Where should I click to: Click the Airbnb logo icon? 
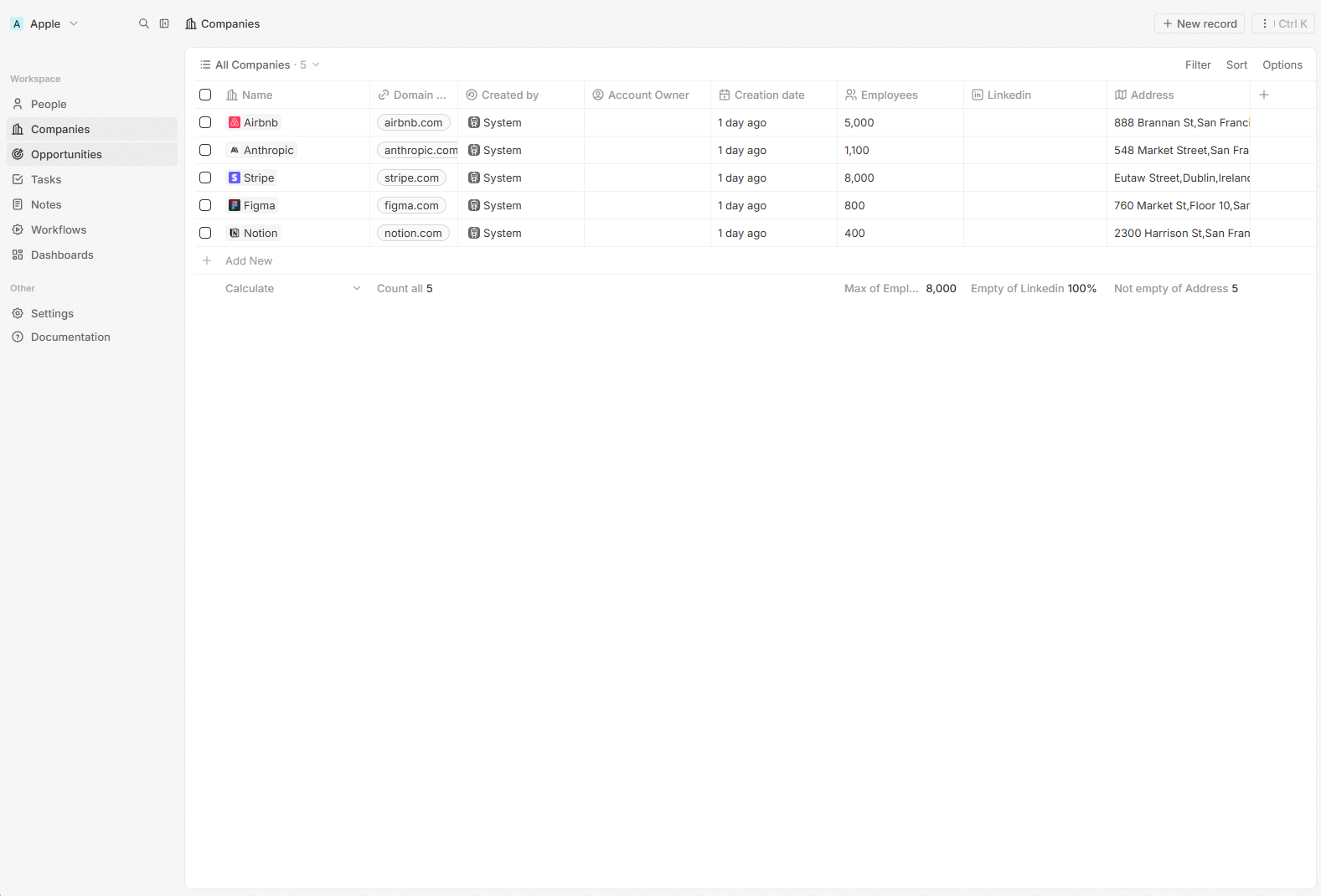coord(235,122)
